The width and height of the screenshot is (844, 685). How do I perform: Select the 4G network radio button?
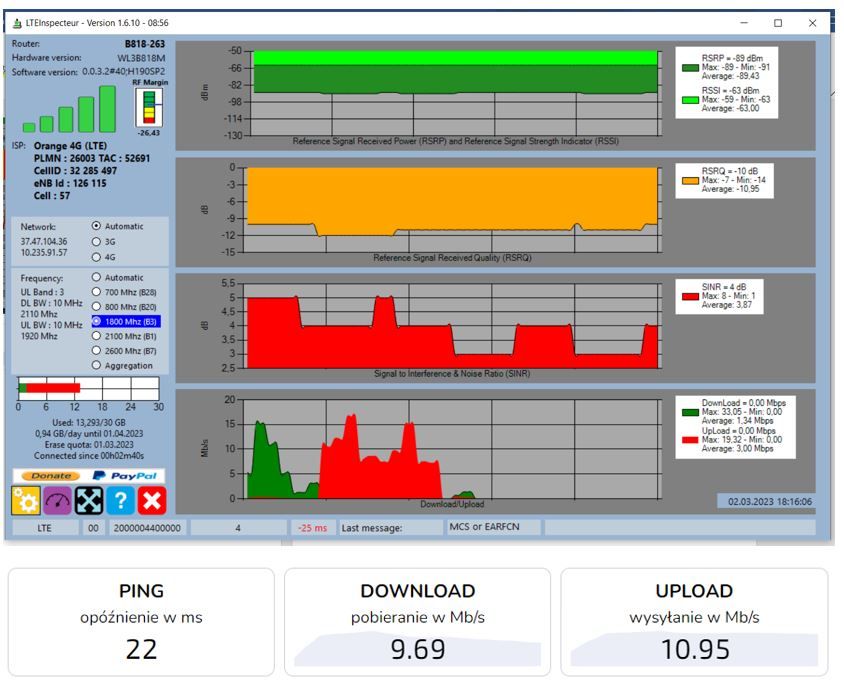click(x=96, y=257)
